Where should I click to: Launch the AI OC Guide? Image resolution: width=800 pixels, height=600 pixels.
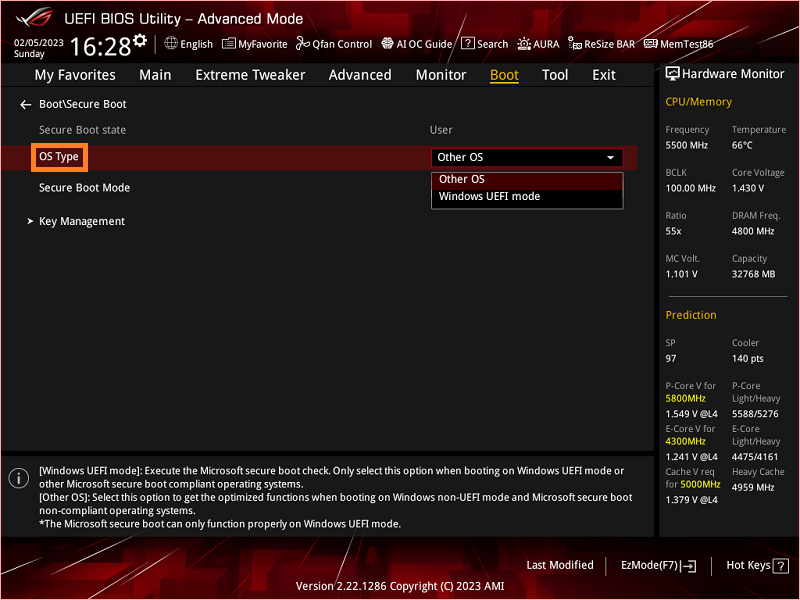416,44
